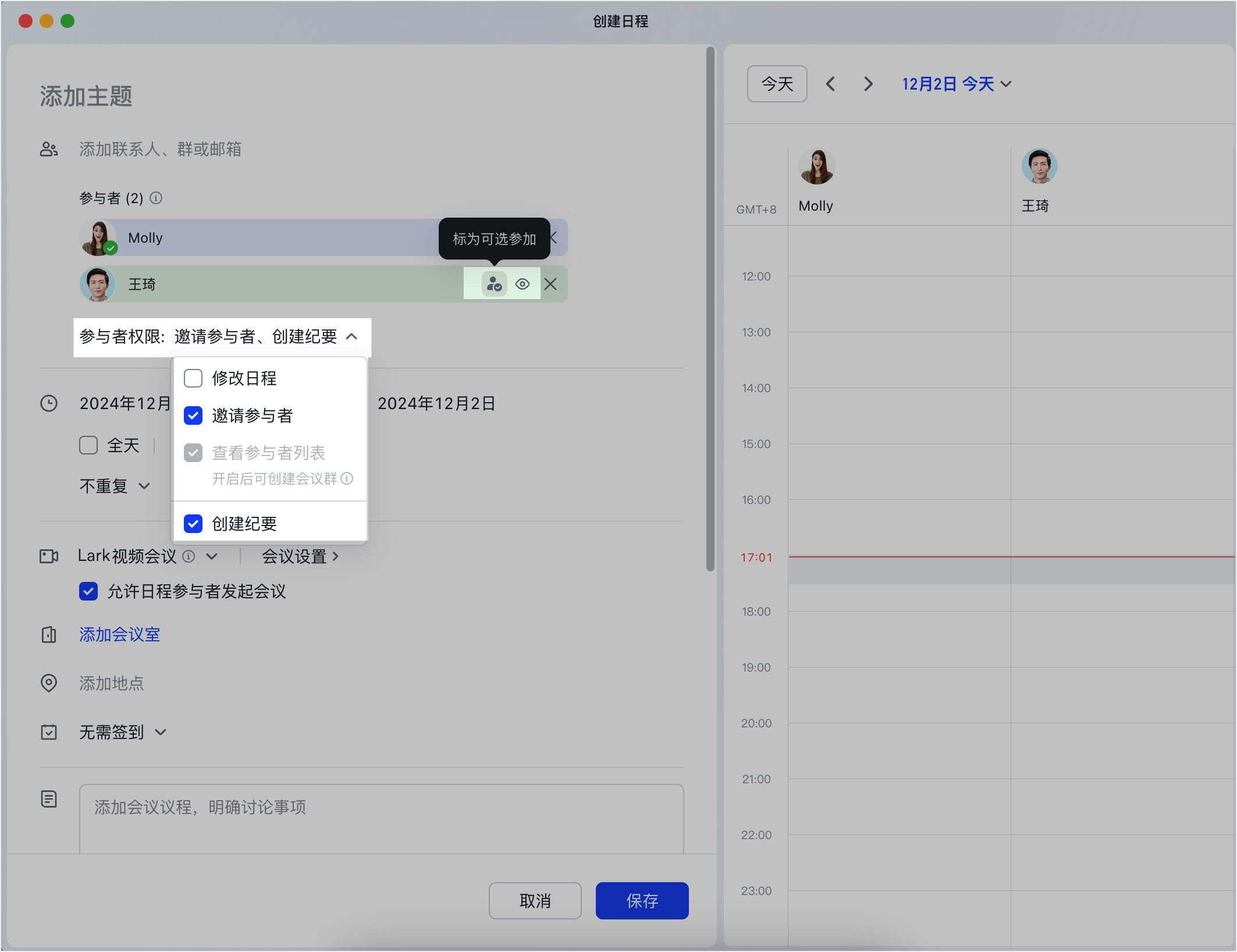Open 会议设置 meeting settings

coord(300,556)
